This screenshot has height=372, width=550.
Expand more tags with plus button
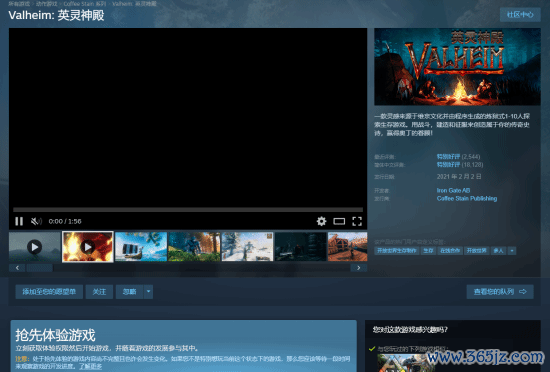pos(512,251)
